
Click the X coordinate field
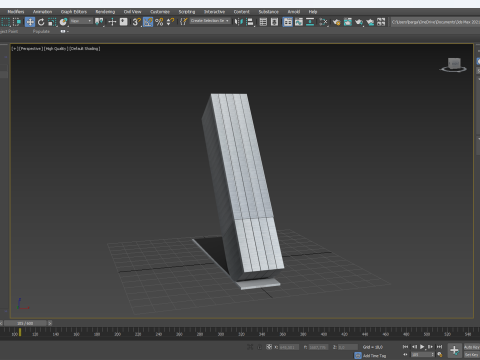[x=289, y=347]
